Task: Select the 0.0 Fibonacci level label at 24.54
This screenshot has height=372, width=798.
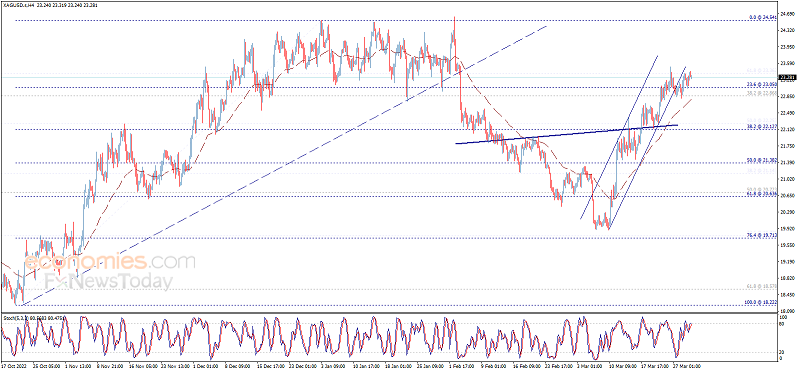Action: (x=762, y=17)
